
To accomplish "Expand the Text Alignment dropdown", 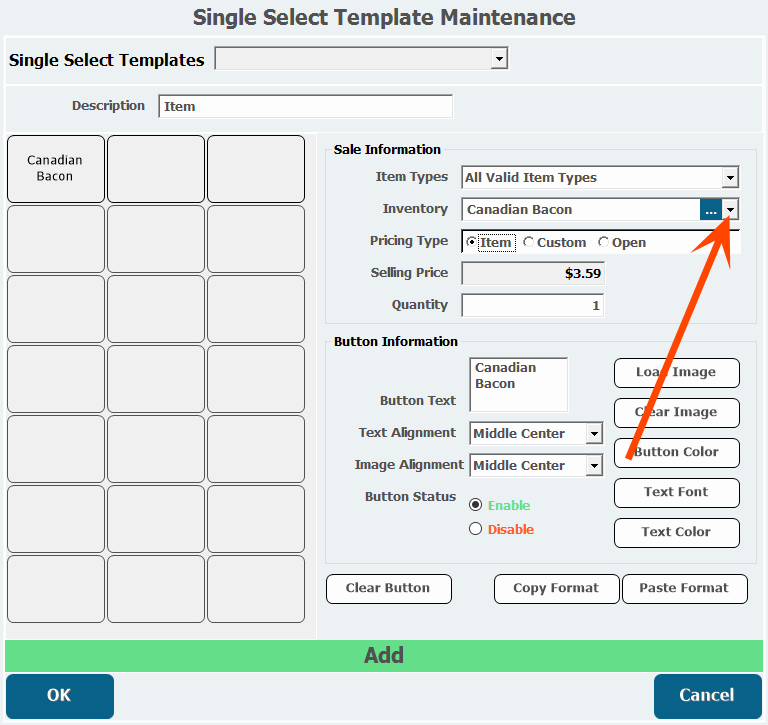I will point(594,434).
